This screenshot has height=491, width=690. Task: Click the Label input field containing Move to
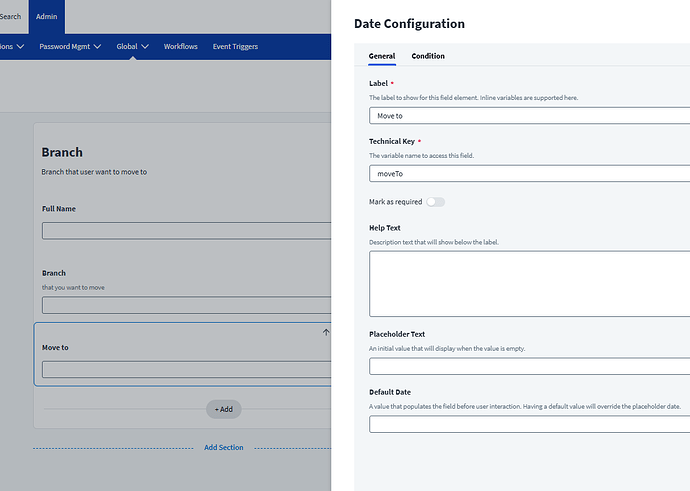pos(529,116)
